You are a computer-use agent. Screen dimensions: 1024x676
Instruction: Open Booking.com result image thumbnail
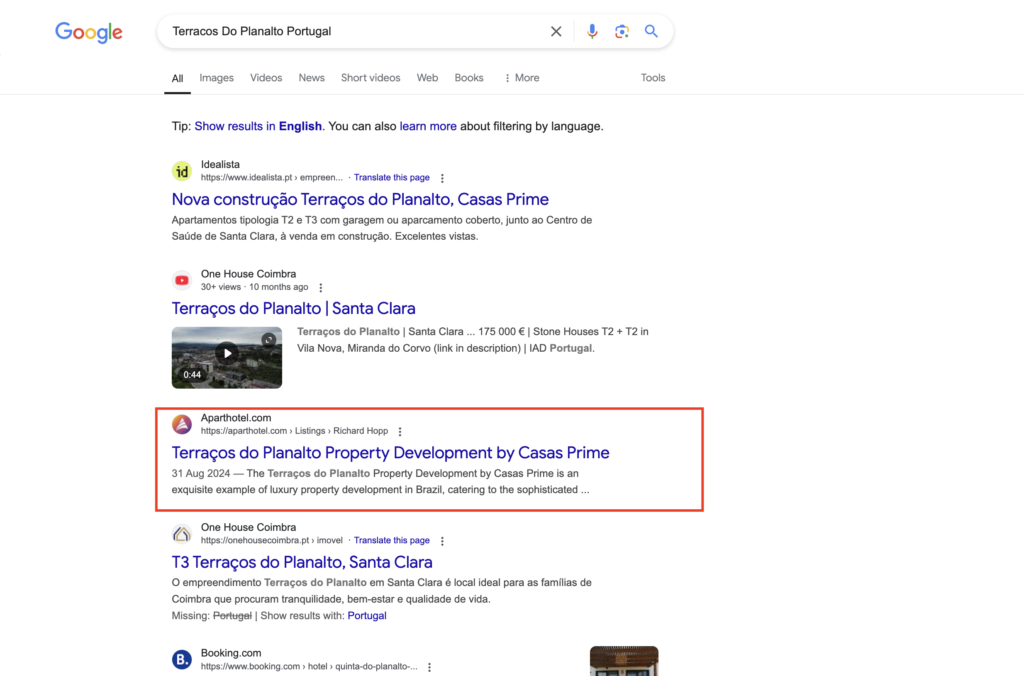624,661
